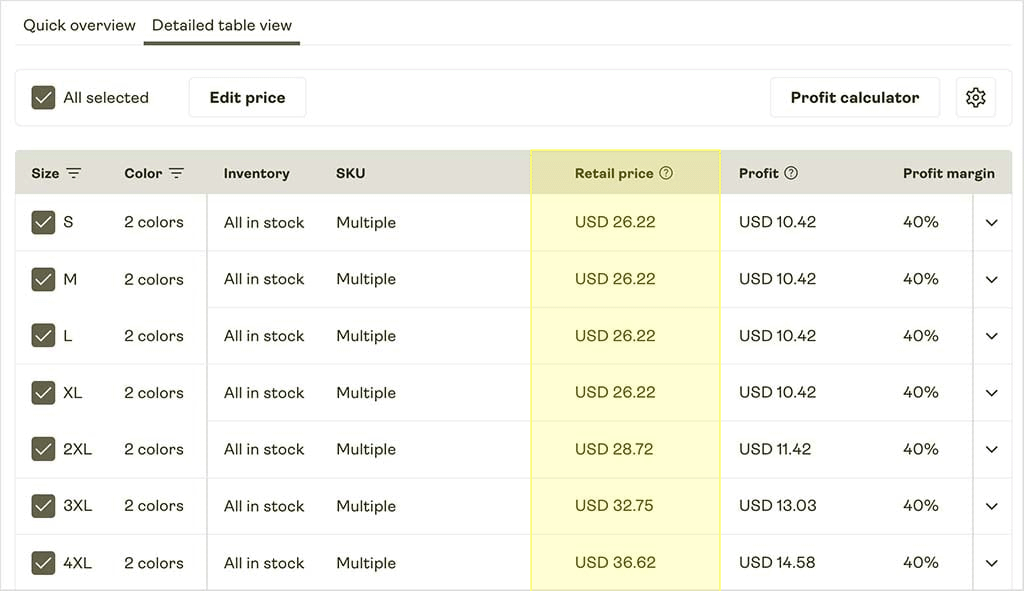This screenshot has width=1024, height=591.
Task: Deselect the size S row checkbox
Action: coord(43,223)
